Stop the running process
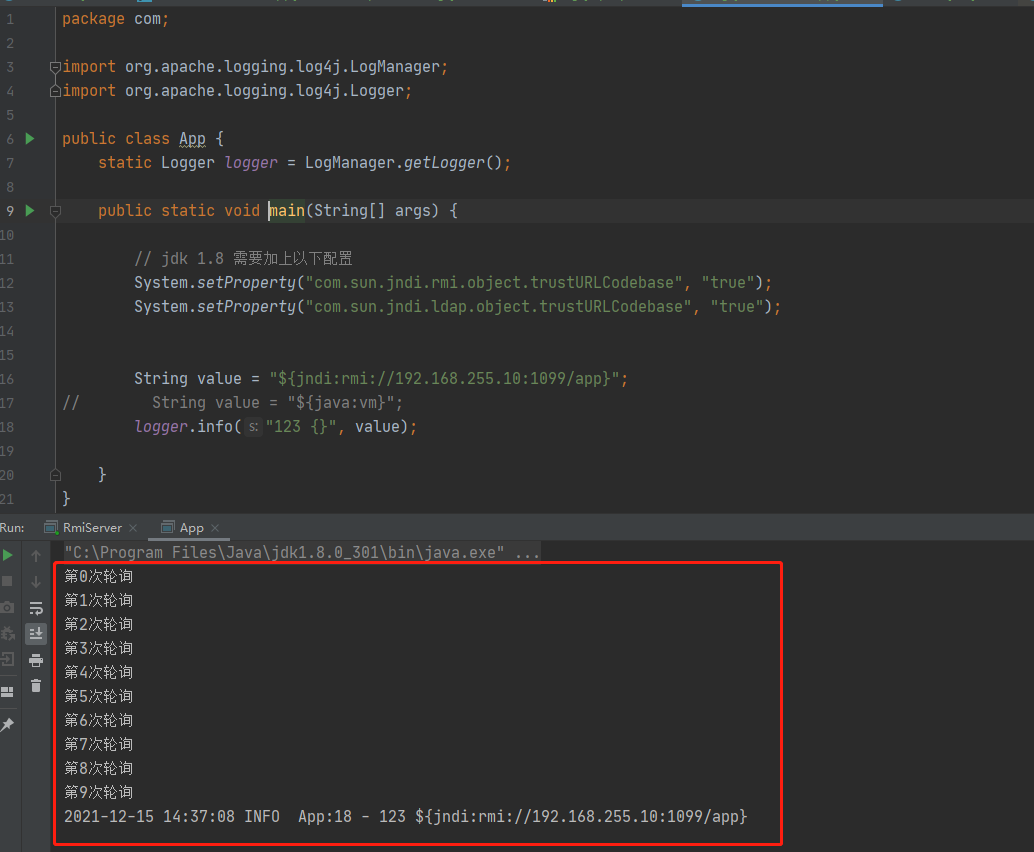 [7, 581]
